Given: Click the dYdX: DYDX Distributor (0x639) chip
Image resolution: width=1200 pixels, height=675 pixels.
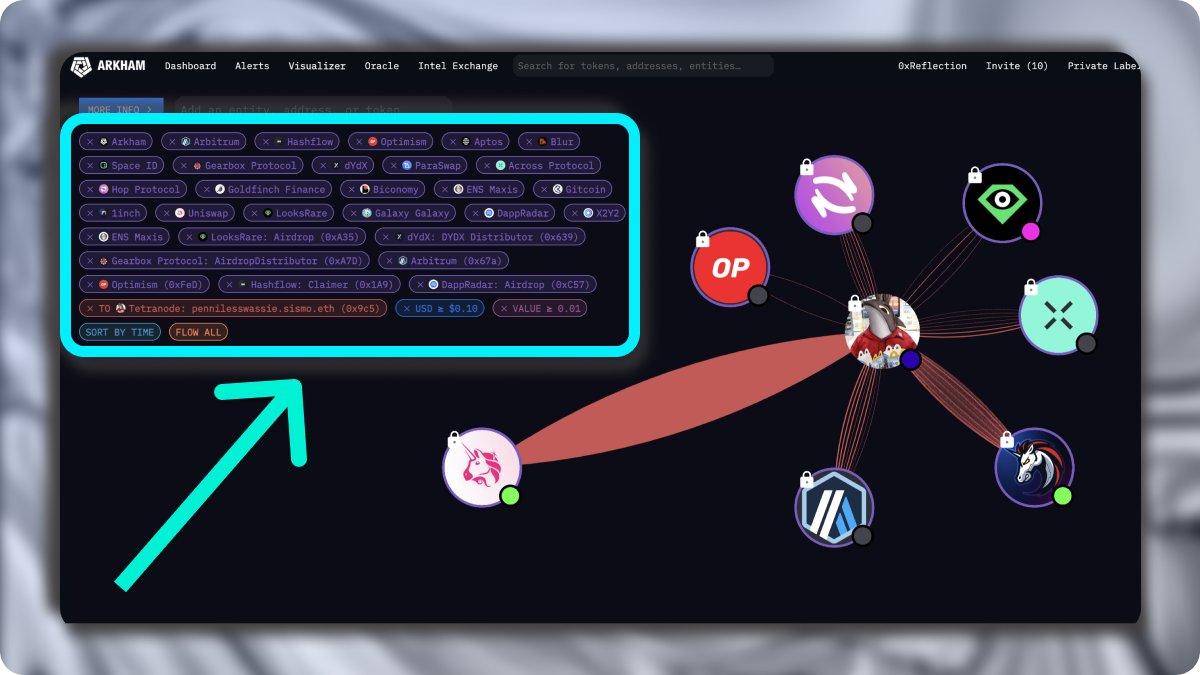Looking at the screenshot, I should click(x=480, y=237).
